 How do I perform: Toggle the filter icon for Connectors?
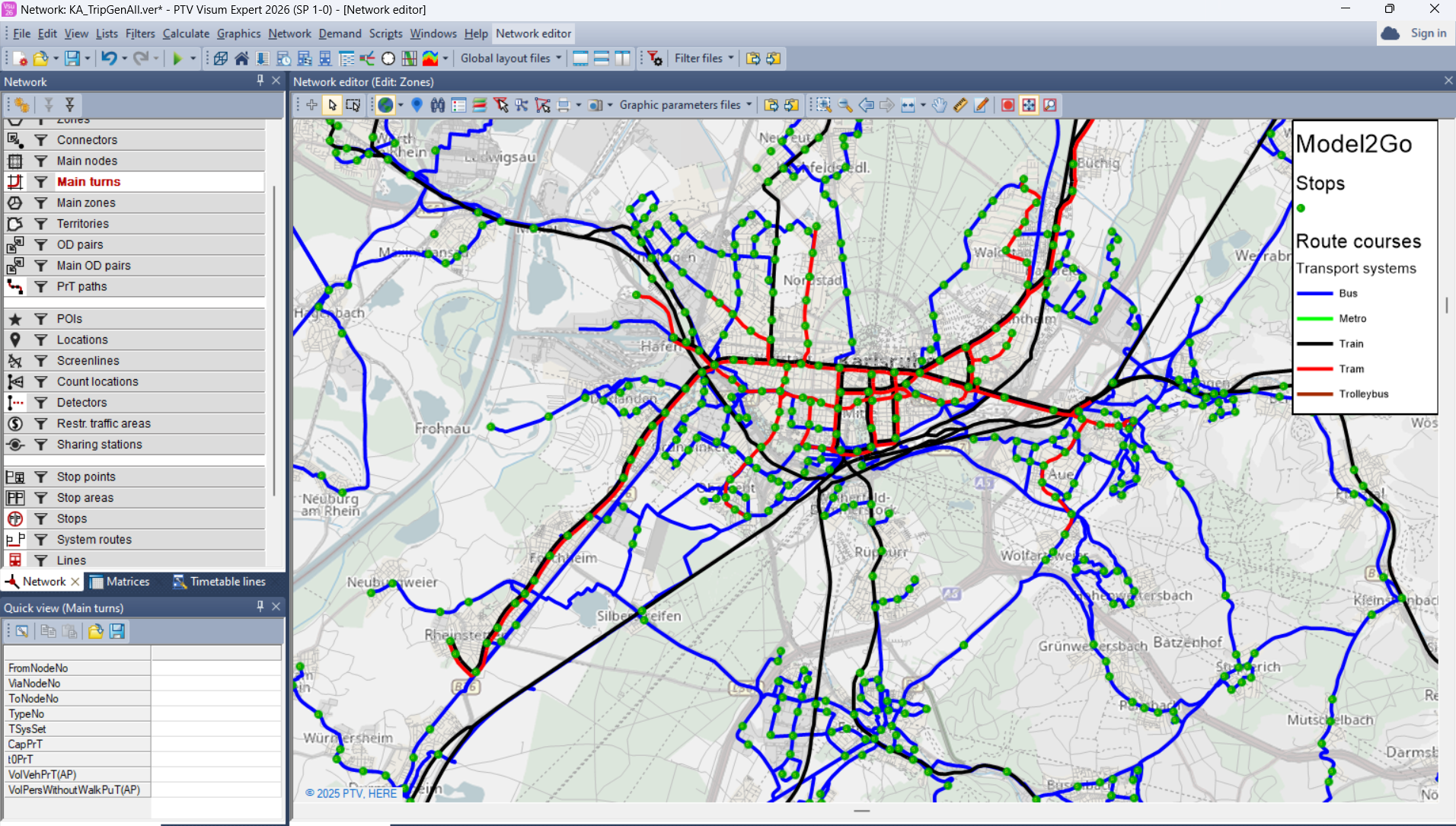click(x=41, y=140)
